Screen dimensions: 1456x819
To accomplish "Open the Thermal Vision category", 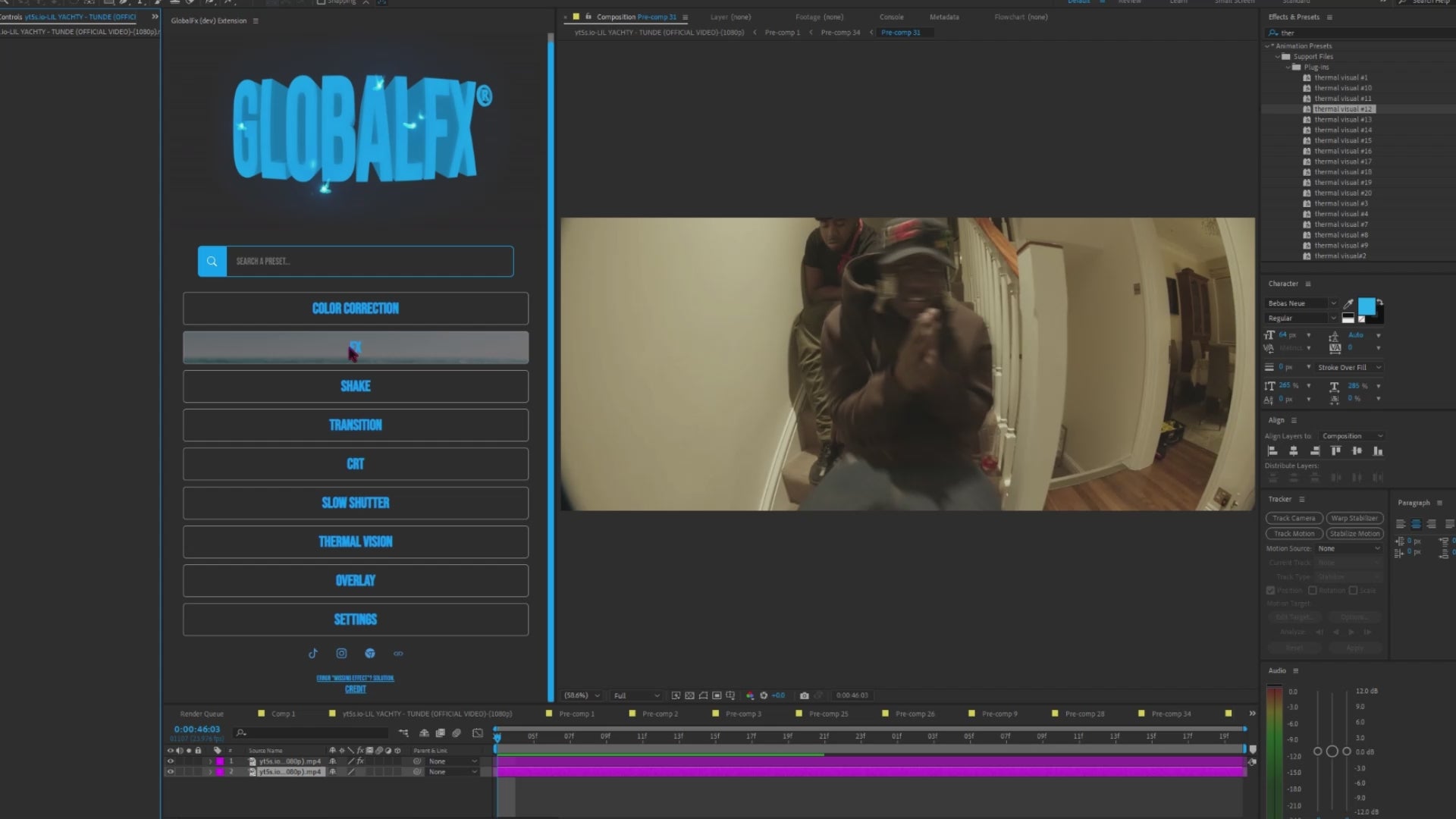I will (x=356, y=541).
